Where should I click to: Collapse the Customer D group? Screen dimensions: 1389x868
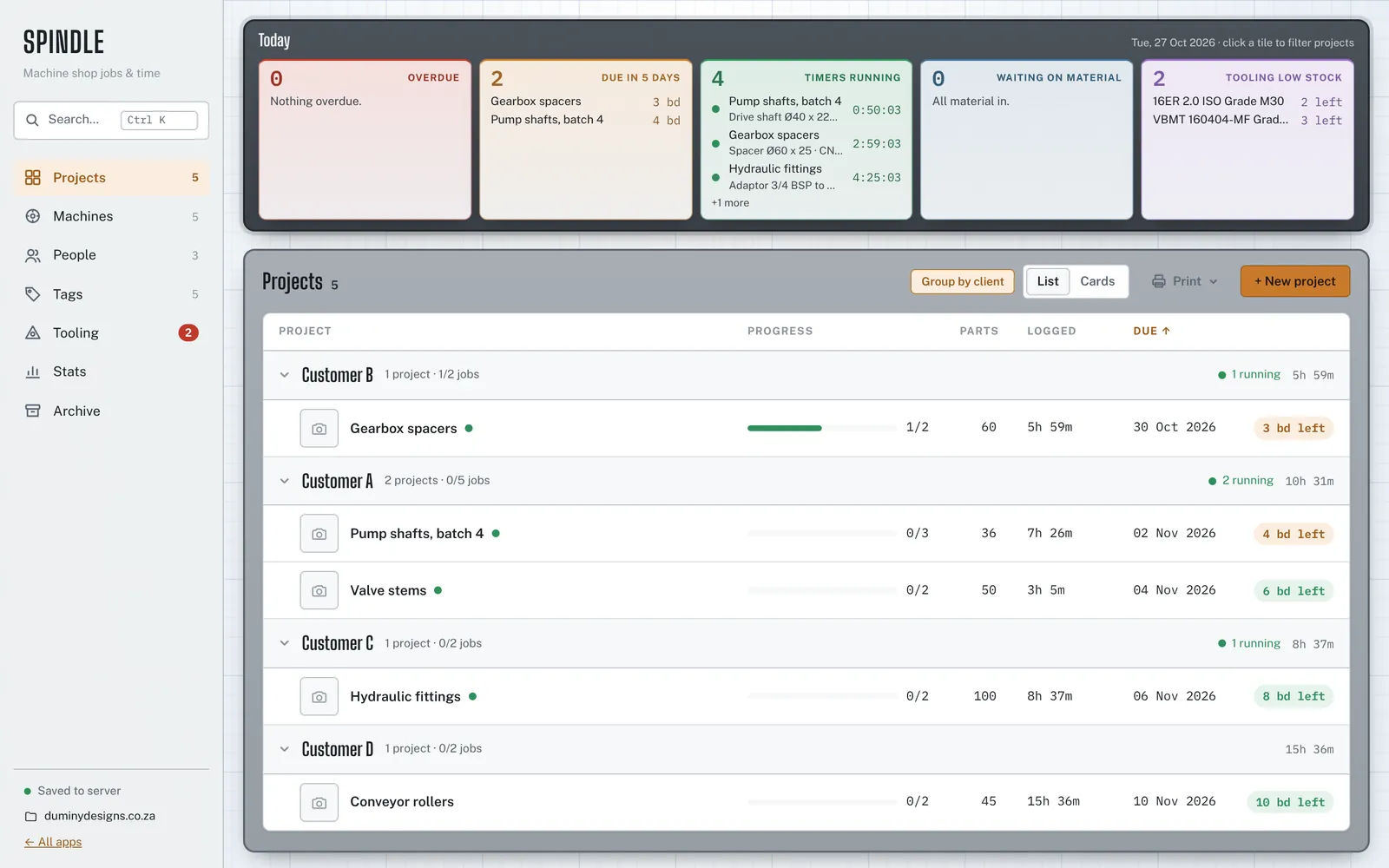pyautogui.click(x=284, y=749)
